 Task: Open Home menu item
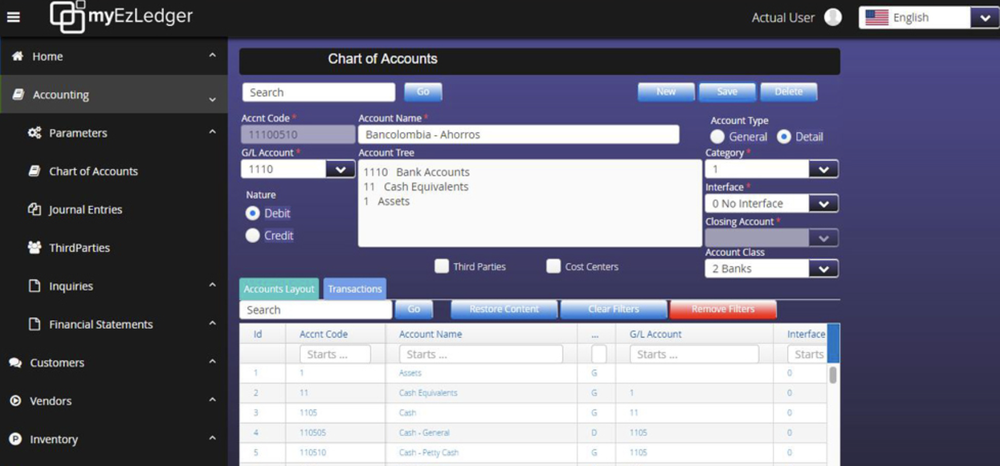[x=48, y=56]
